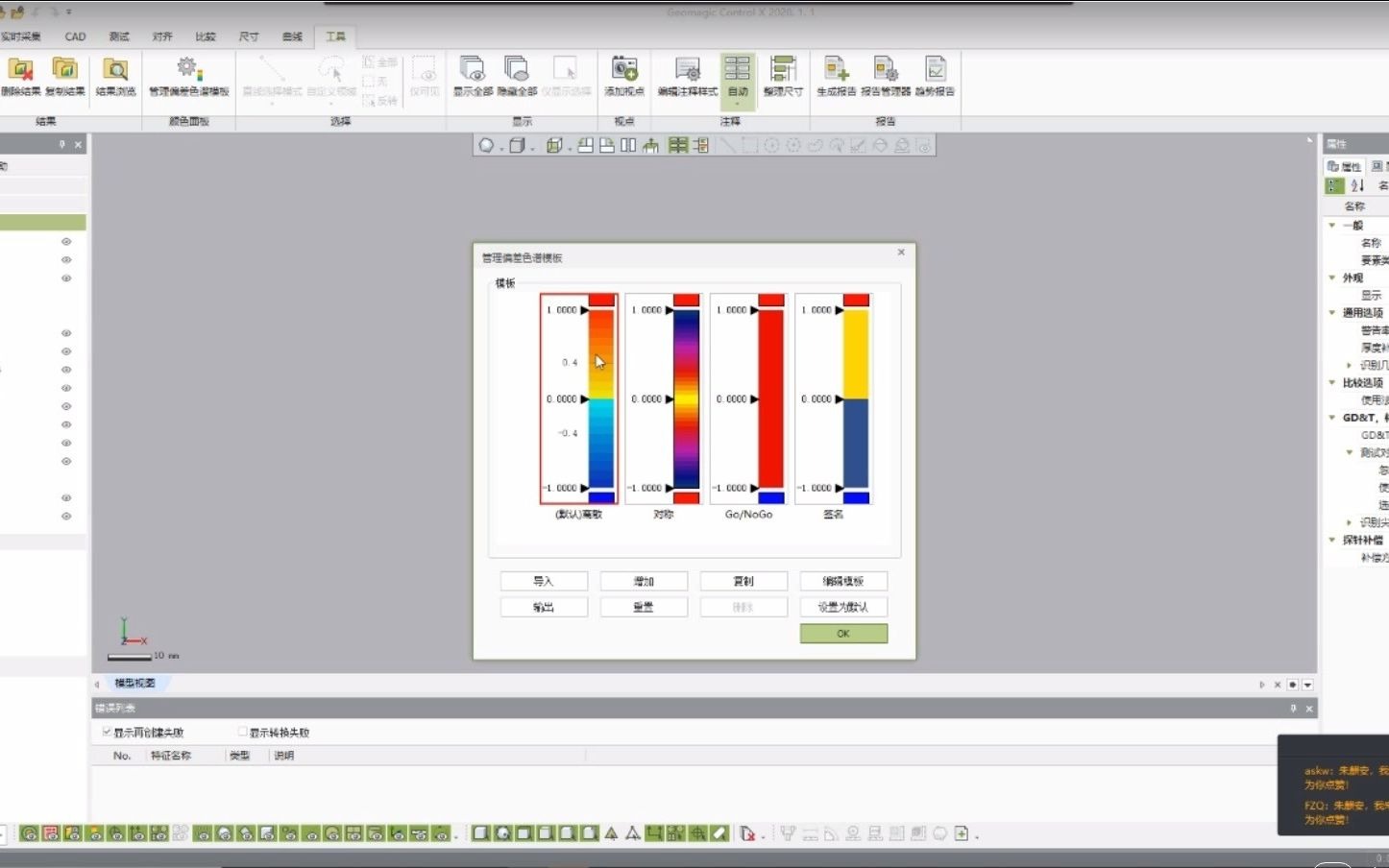This screenshot has width=1389, height=868.
Task: Click the 显示全部 ribbon icon
Action: pos(473,76)
